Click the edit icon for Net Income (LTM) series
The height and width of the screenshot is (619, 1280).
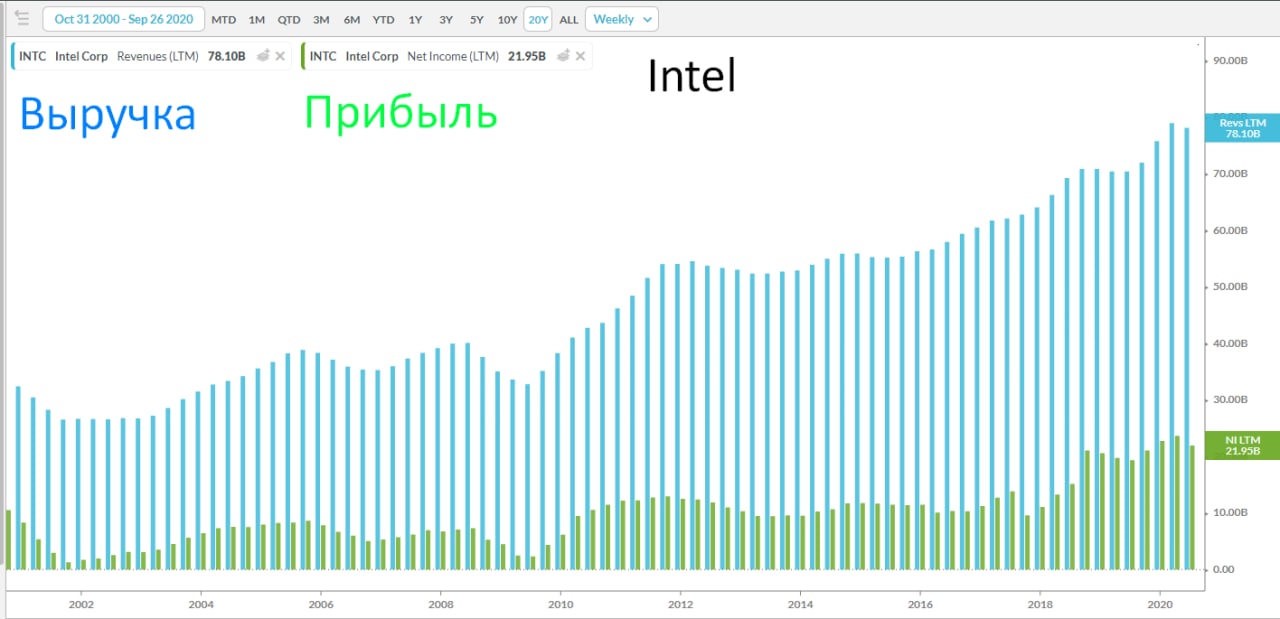564,56
